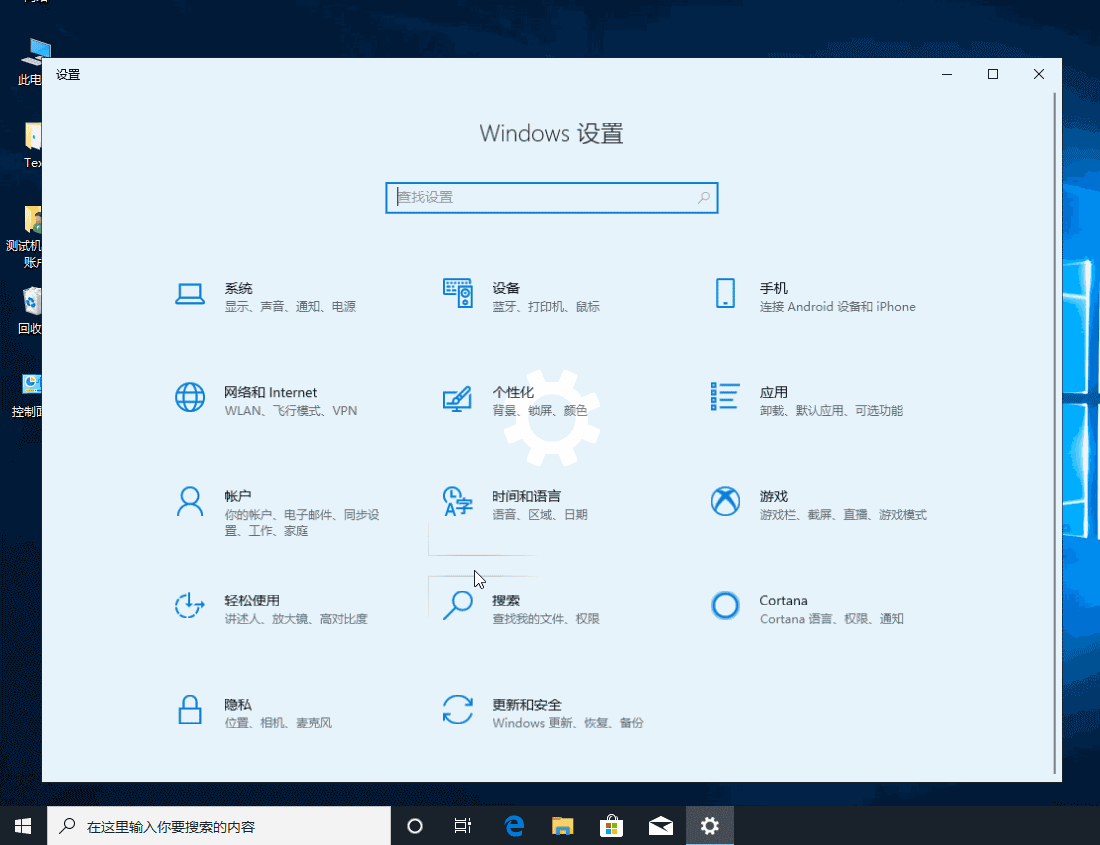1100x845 pixels.
Task: Click the taskbar search box
Action: coord(218,825)
